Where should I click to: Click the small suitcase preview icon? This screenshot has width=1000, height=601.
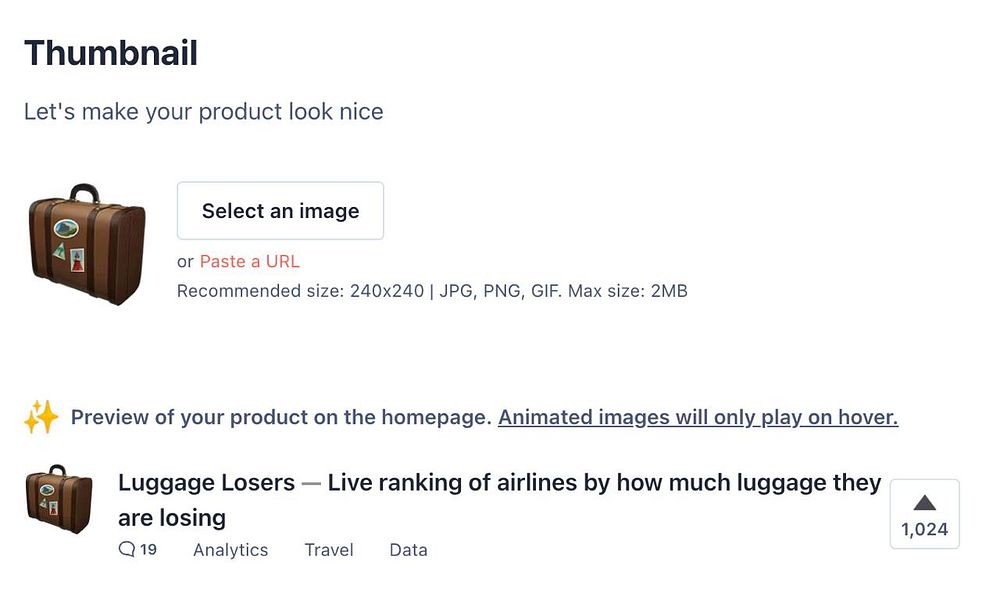pyautogui.click(x=59, y=500)
